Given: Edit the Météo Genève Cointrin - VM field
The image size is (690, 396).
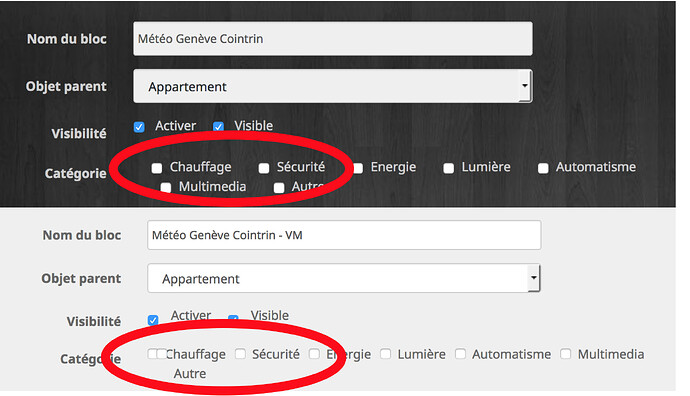Looking at the screenshot, I should (344, 235).
